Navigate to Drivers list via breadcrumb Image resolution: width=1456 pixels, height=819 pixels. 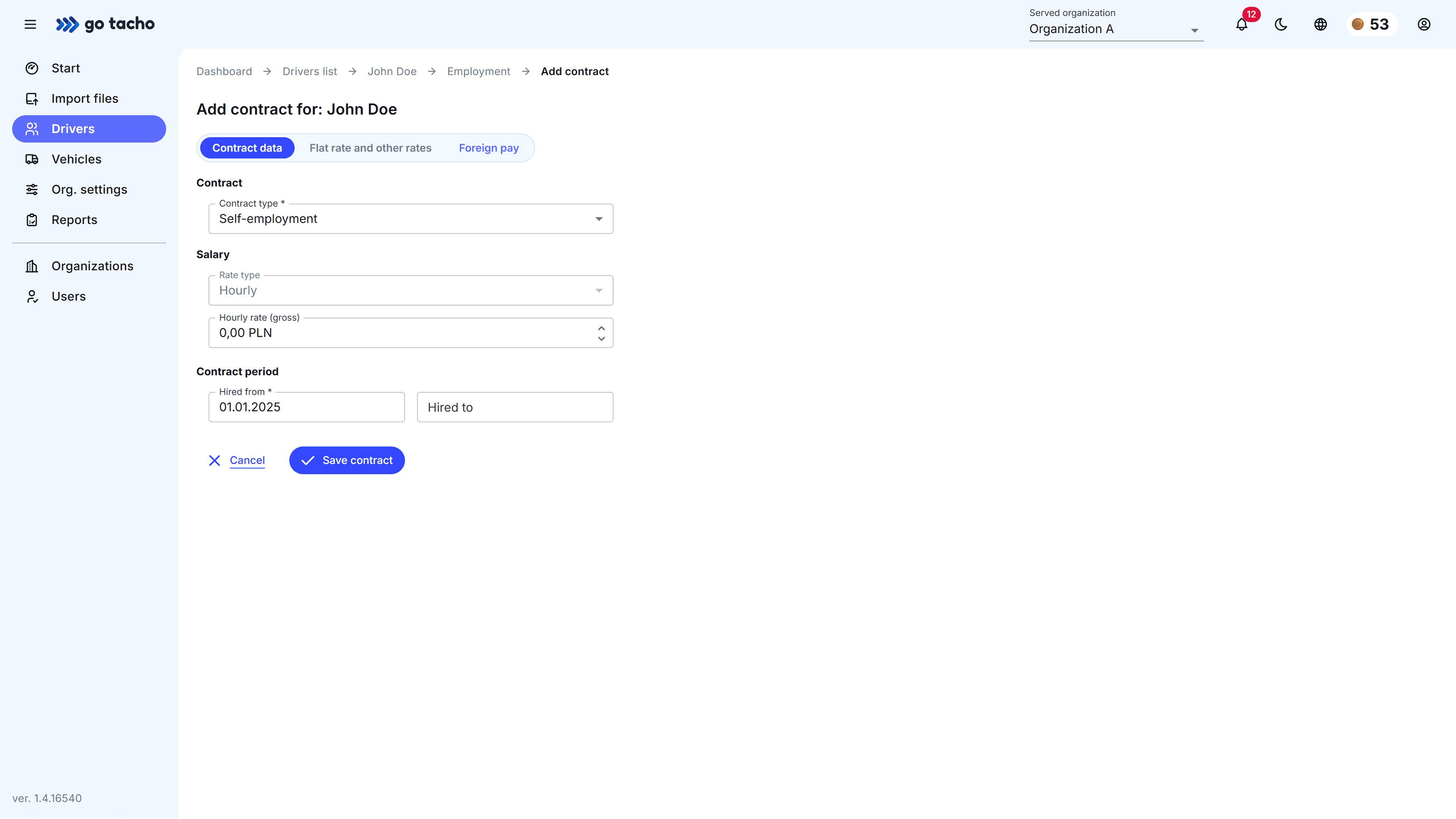[309, 71]
